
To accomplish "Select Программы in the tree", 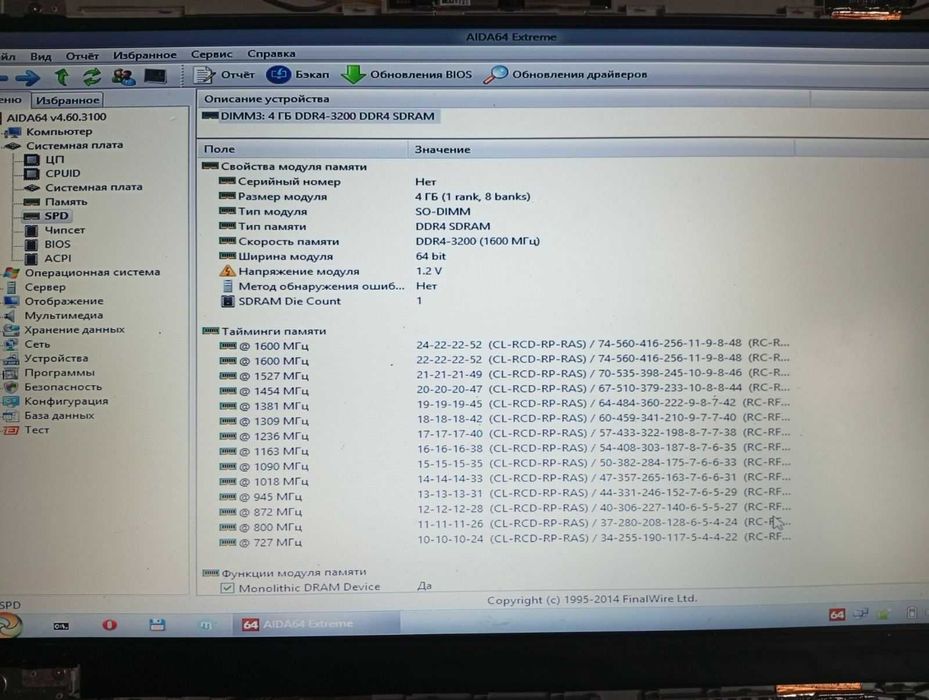I will point(59,373).
